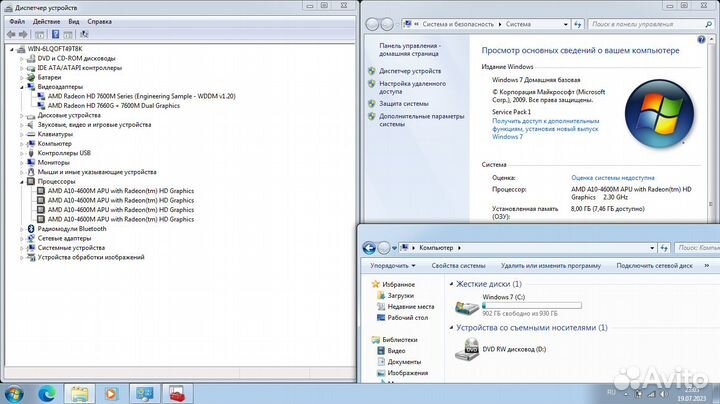Screen dimensions: 720x404
Task: Expand the Батареи node
Action: (22, 78)
